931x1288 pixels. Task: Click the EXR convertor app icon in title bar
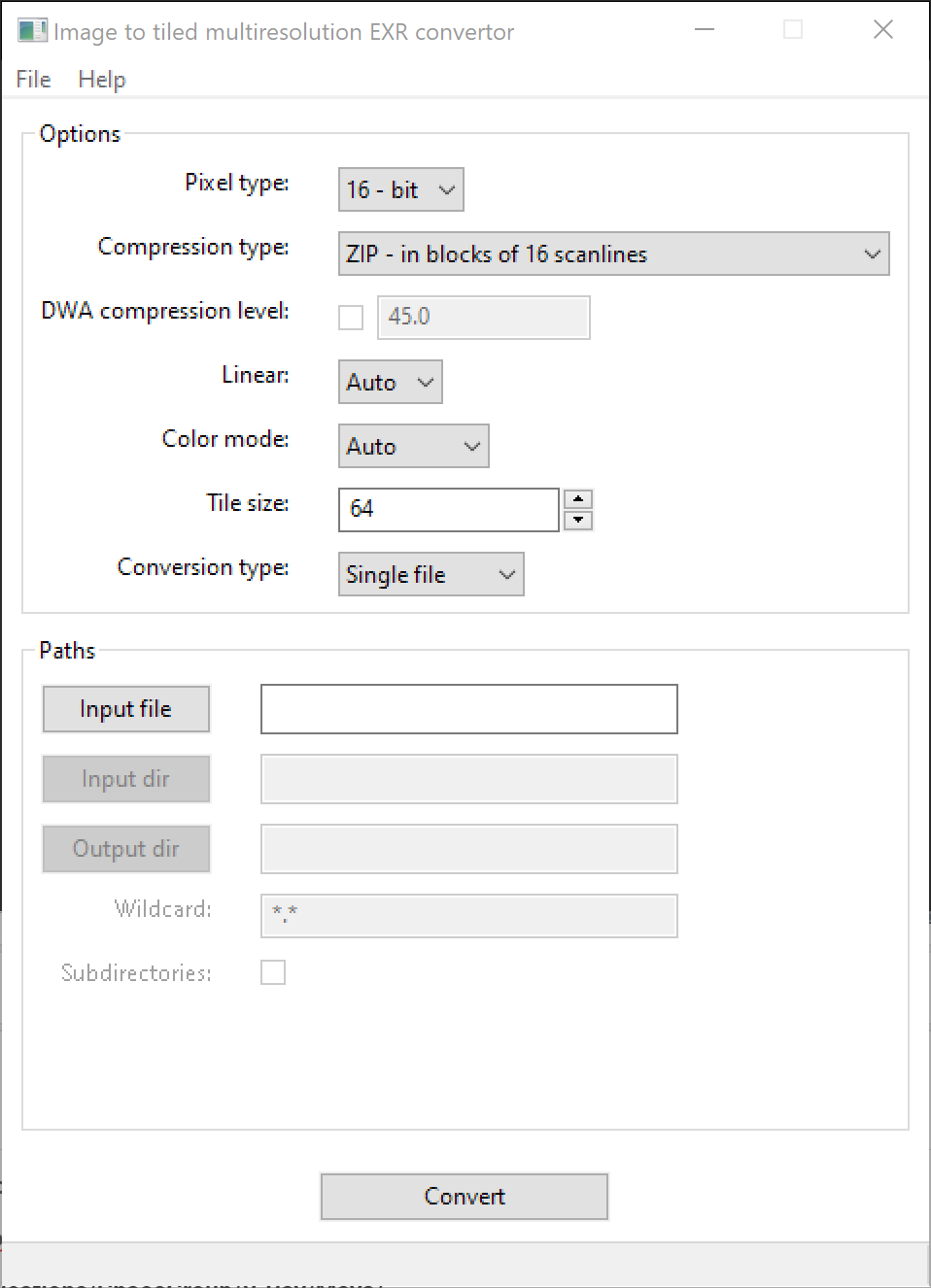[32, 31]
